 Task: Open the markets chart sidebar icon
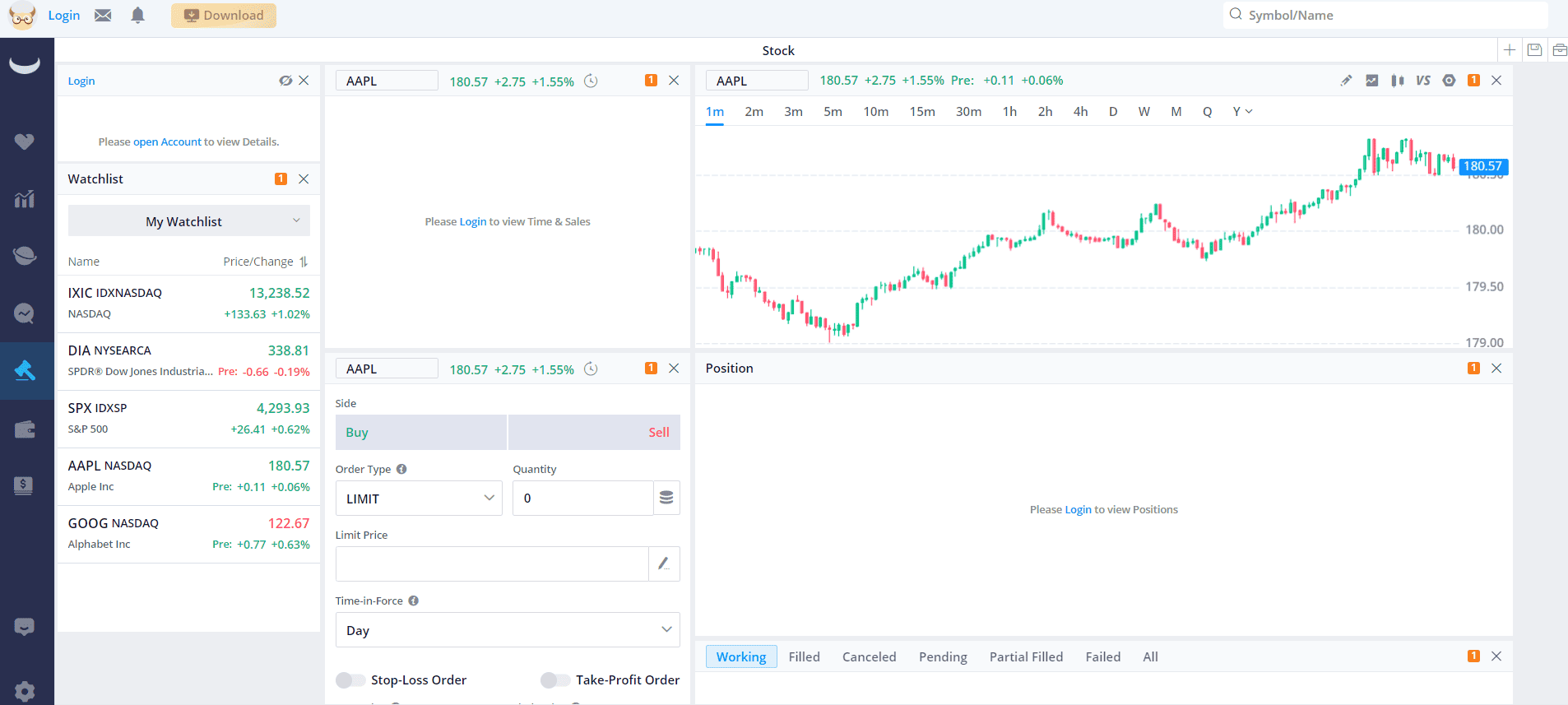[x=25, y=199]
